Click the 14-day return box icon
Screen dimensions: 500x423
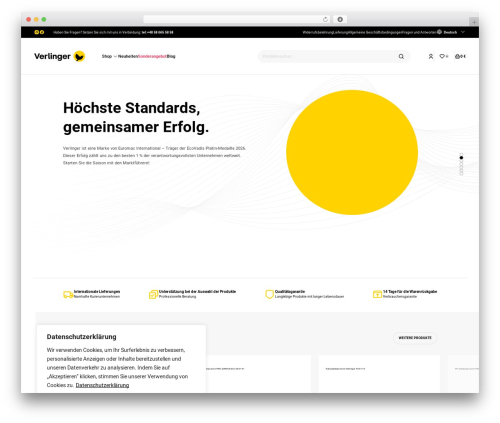click(x=377, y=294)
